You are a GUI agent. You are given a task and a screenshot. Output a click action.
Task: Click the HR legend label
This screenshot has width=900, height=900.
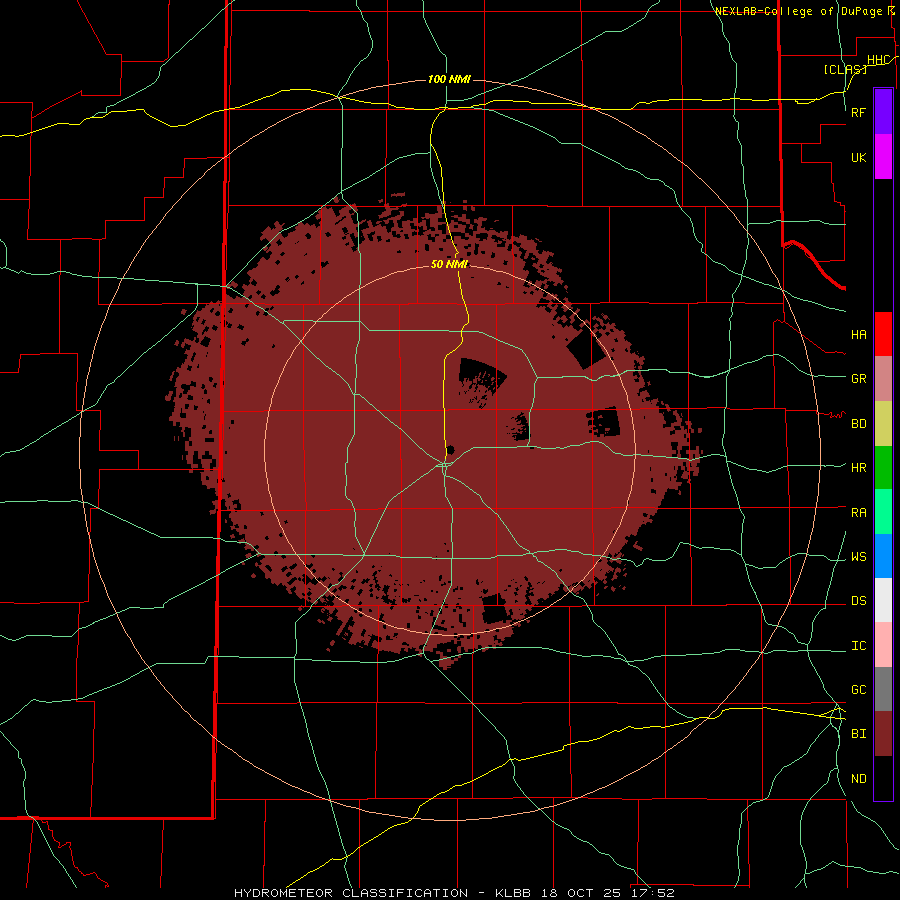[858, 468]
